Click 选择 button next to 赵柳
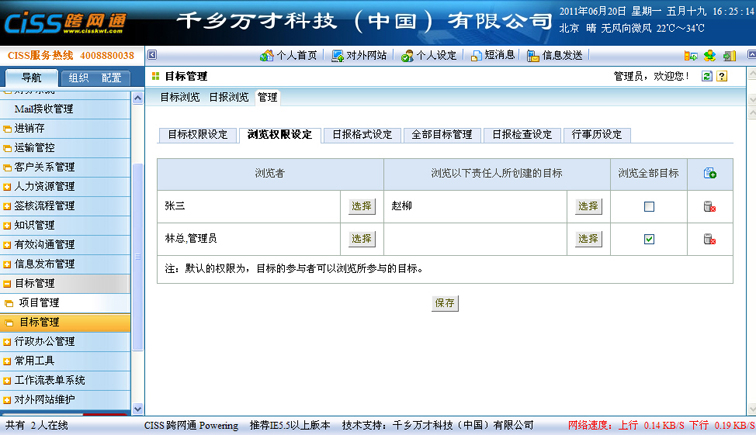The height and width of the screenshot is (435, 756). tap(588, 206)
